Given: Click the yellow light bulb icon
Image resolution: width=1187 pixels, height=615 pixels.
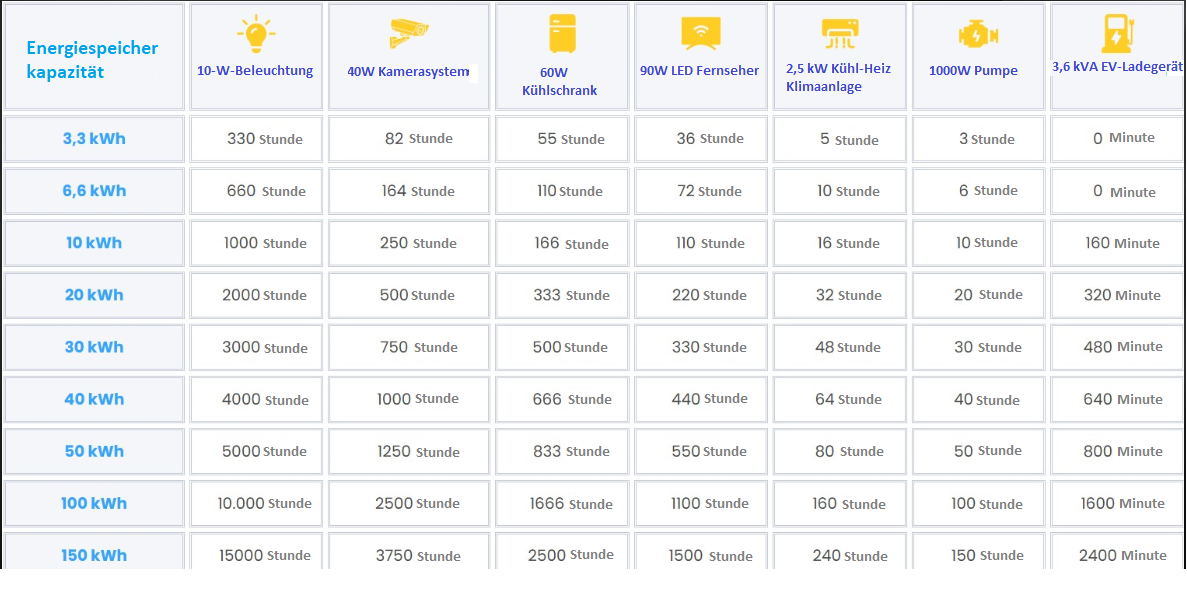Looking at the screenshot, I should coord(256,34).
